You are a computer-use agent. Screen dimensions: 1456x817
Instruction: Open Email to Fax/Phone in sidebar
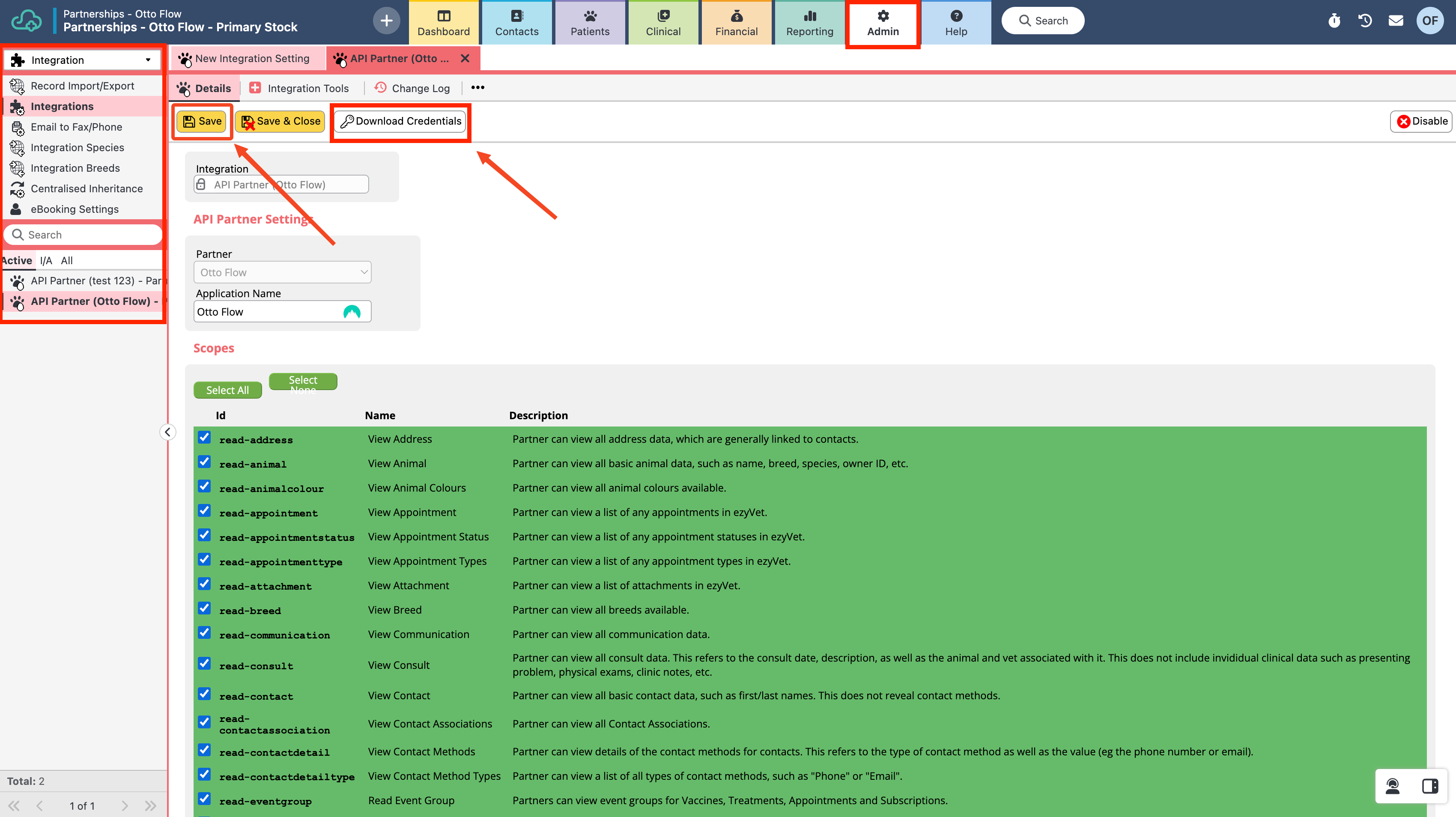[83, 127]
